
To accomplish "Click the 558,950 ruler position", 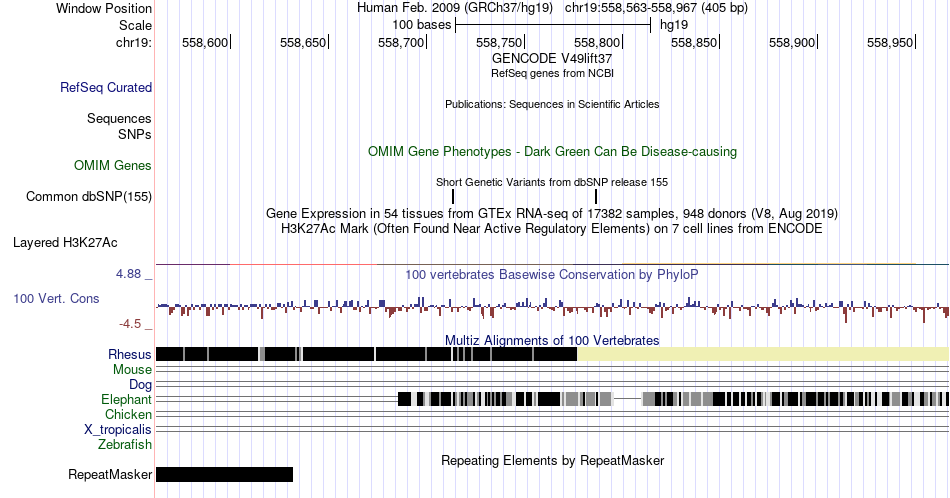I will pyautogui.click(x=890, y=42).
